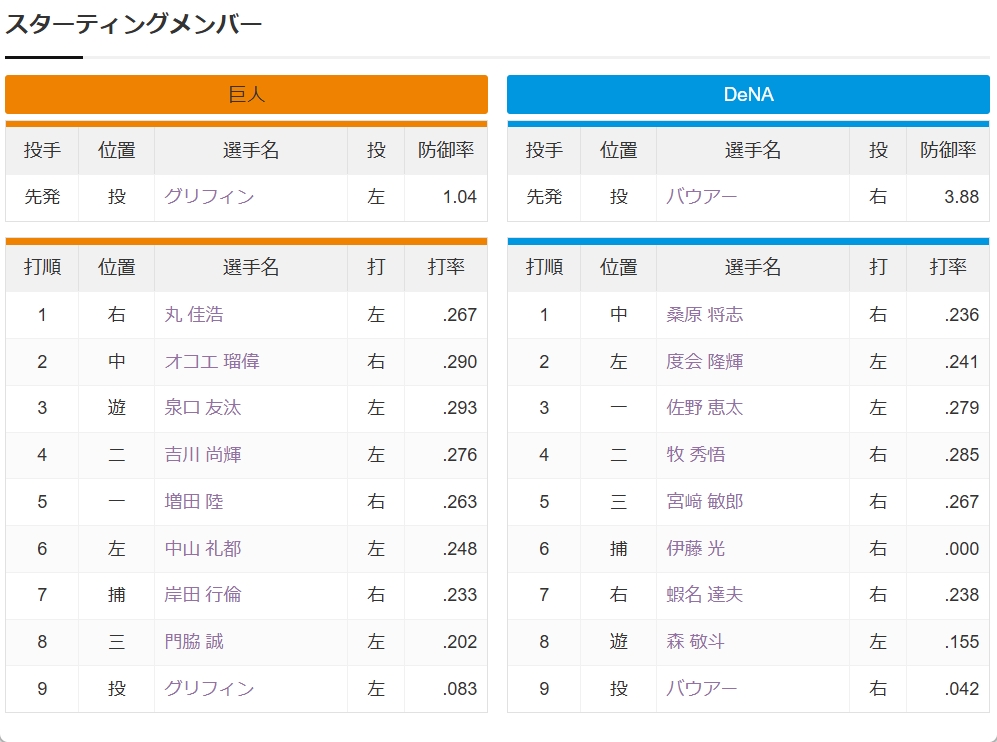Select batting average .267 for 丸 佳浩
The height and width of the screenshot is (742, 997).
(x=460, y=315)
